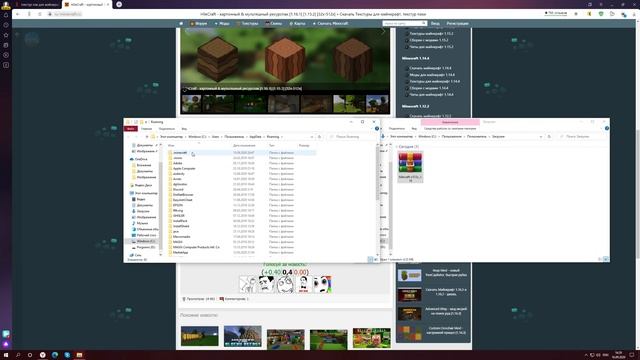The width and height of the screenshot is (640, 360).
Task: Select Загрузки in Roaming navigation pane
Action: coord(143,211)
